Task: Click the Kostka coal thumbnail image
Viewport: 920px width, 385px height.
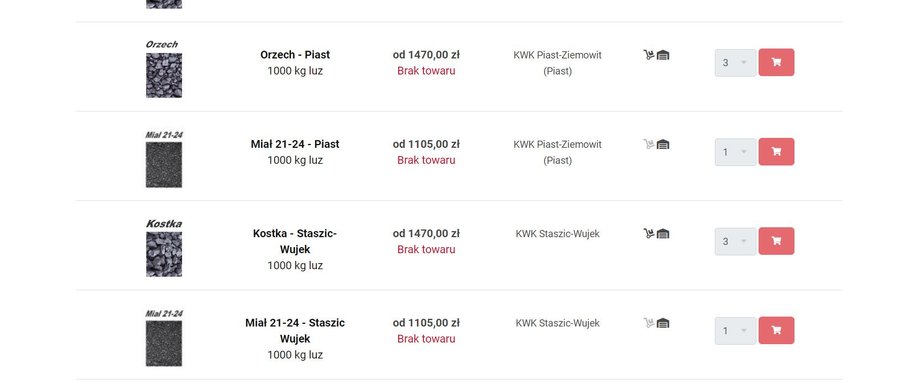Action: (164, 254)
